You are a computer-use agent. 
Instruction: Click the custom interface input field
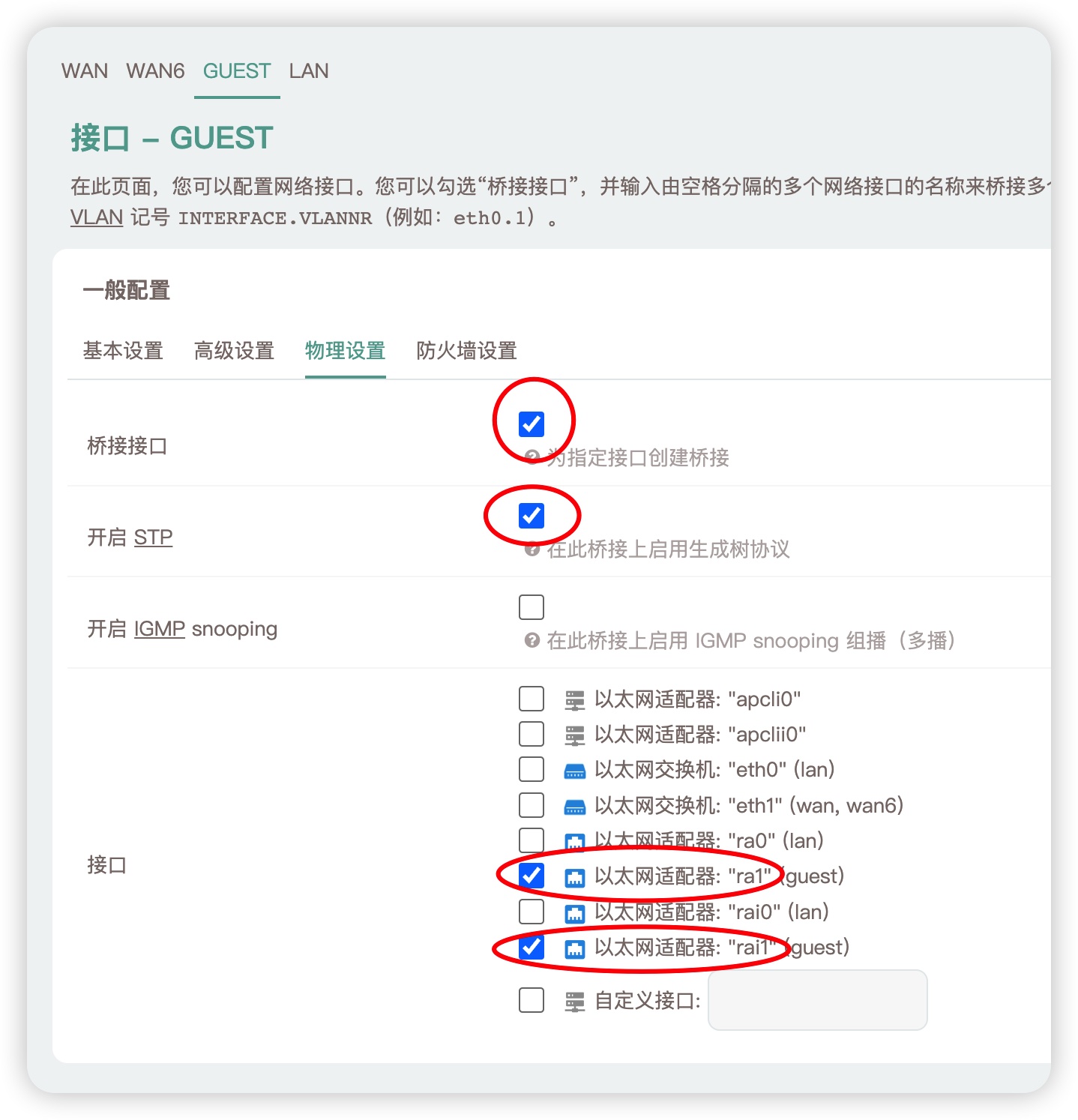(x=817, y=1000)
